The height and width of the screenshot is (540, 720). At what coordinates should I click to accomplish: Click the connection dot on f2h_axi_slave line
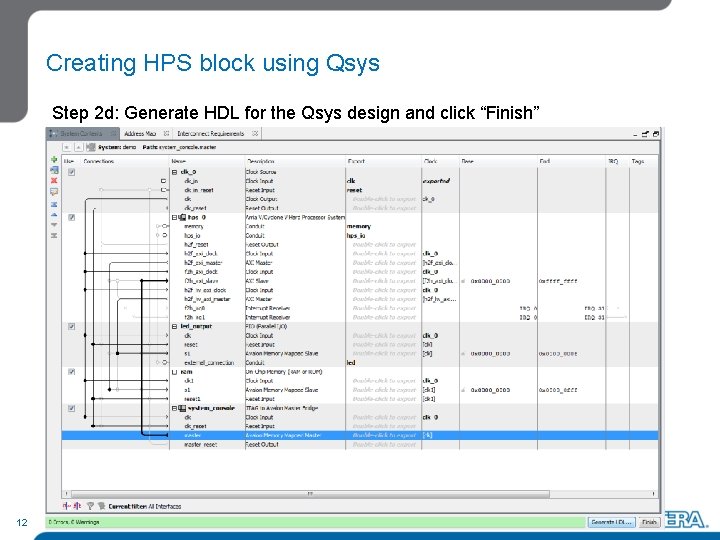pos(142,281)
